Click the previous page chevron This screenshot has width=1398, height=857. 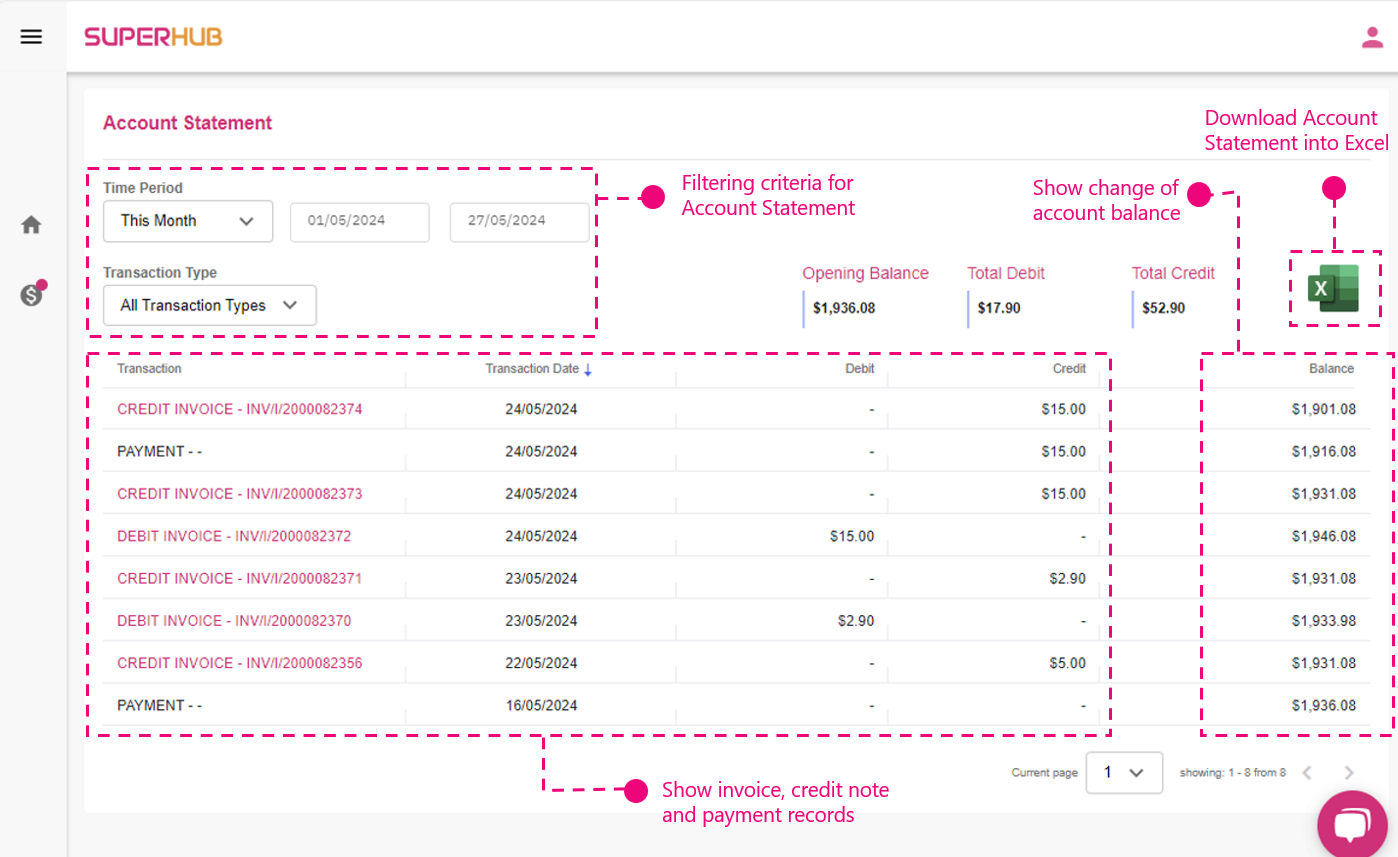point(1308,772)
